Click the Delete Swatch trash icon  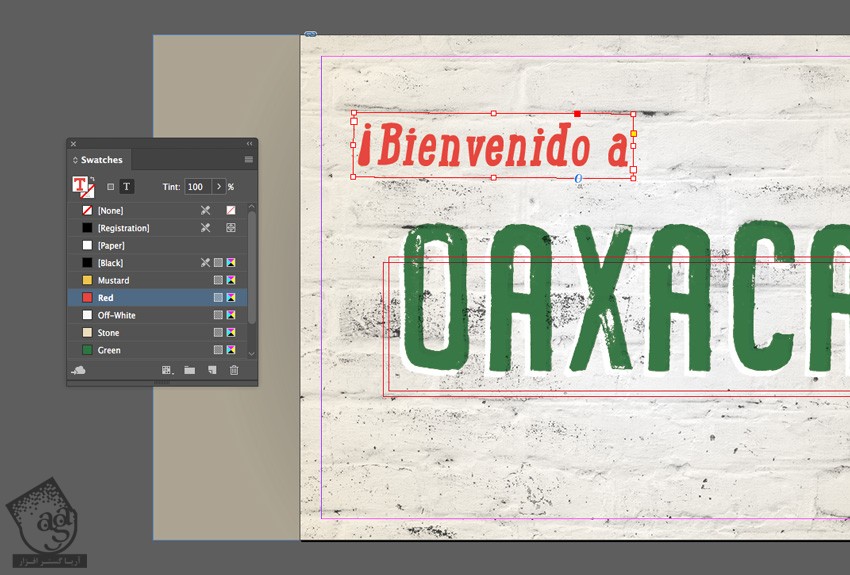tap(234, 370)
